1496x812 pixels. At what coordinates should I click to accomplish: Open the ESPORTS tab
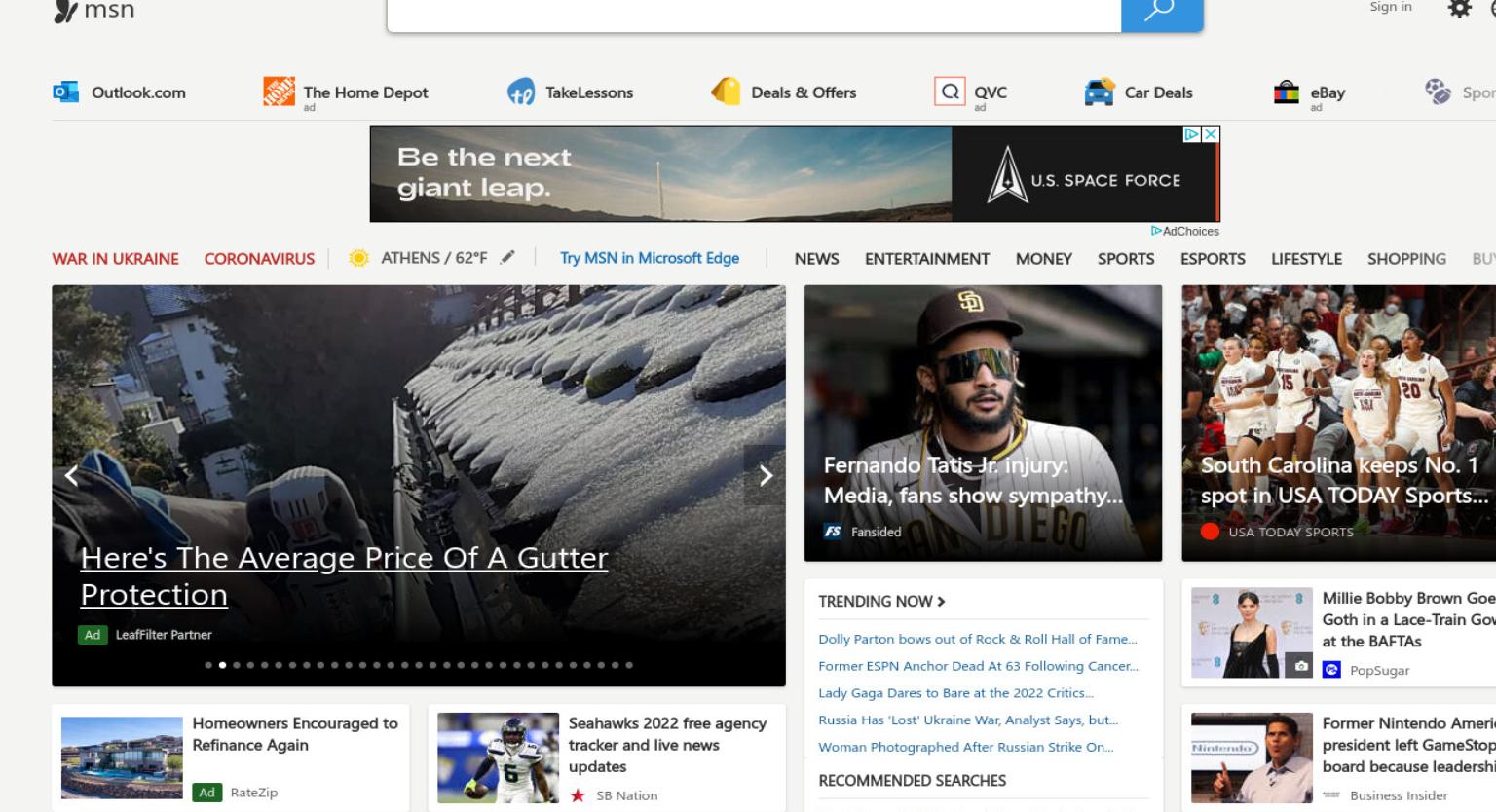[x=1213, y=259]
